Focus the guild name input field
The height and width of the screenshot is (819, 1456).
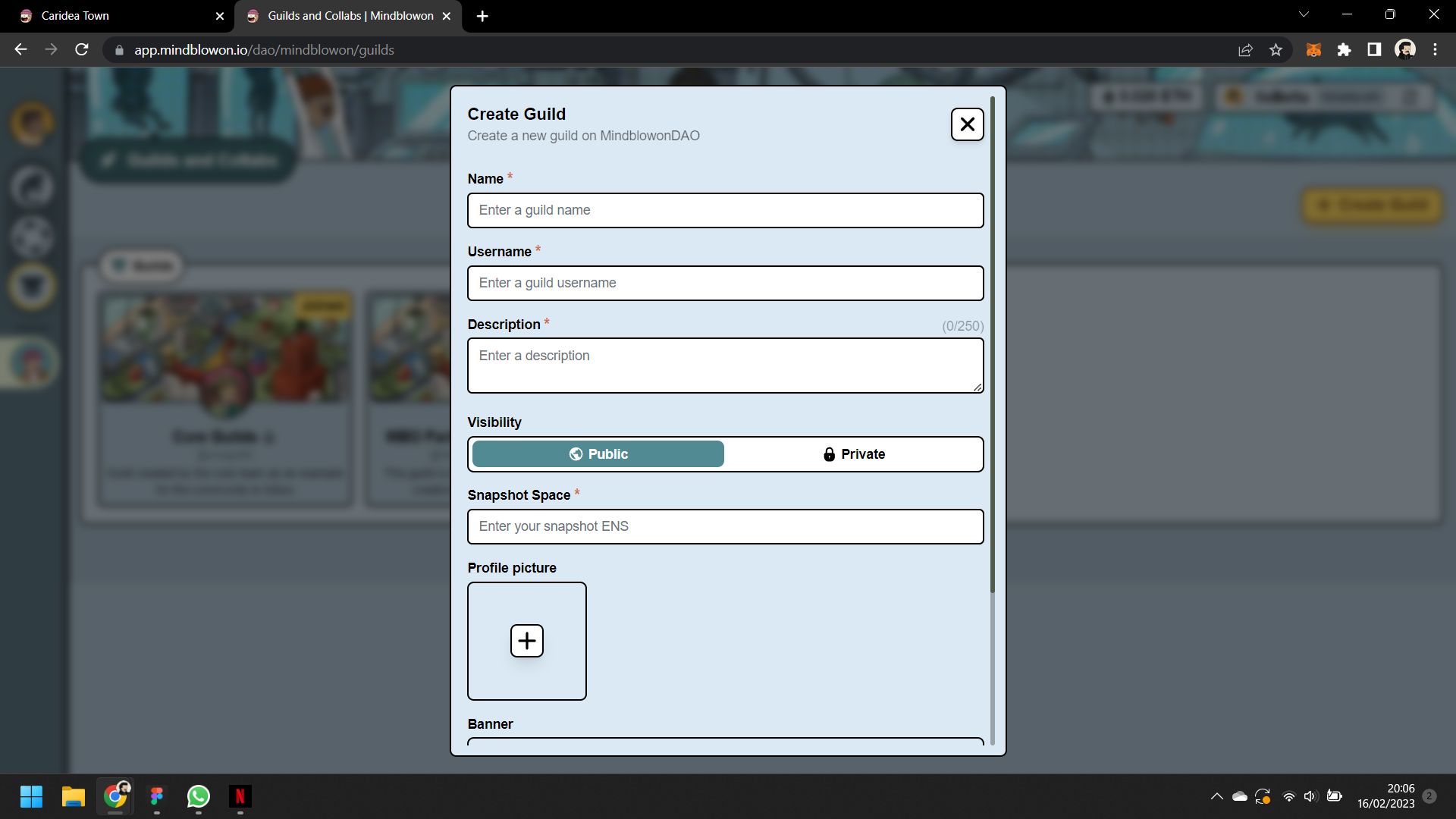[x=725, y=210]
